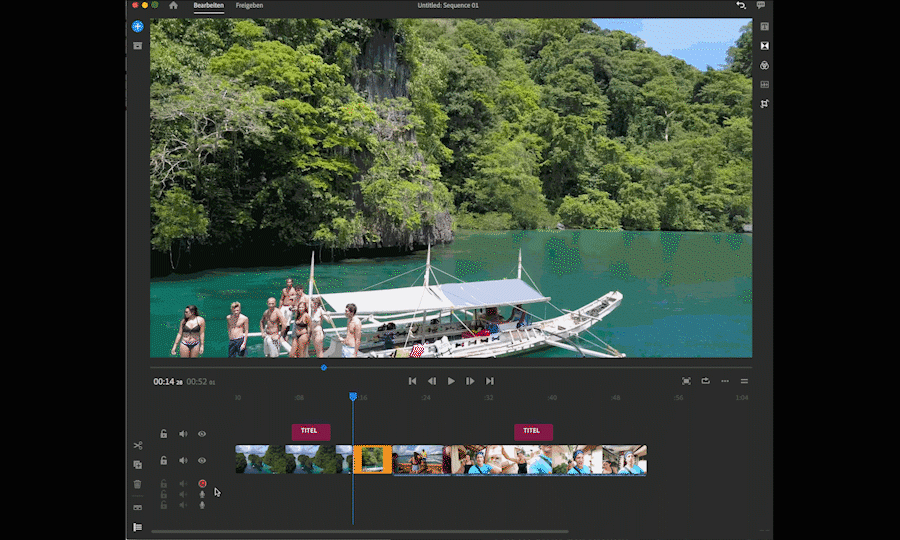
Task: Open the project panel below Add Media
Action: tap(137, 46)
